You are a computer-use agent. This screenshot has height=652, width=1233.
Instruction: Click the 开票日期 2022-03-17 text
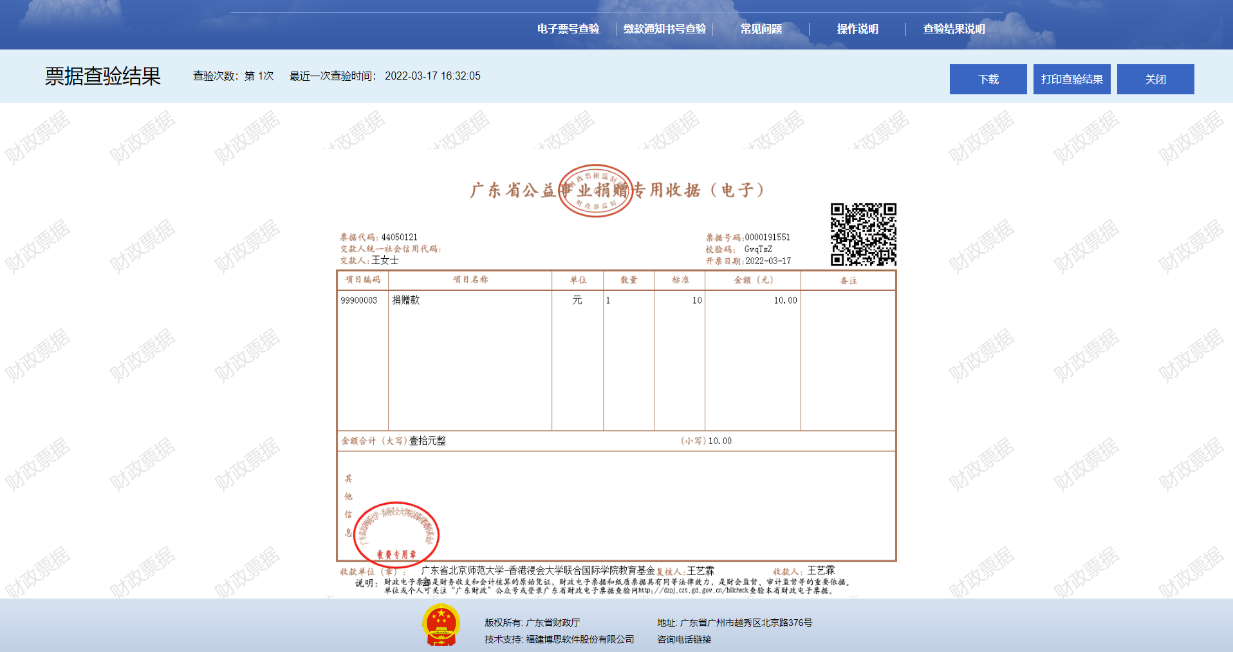coord(767,260)
